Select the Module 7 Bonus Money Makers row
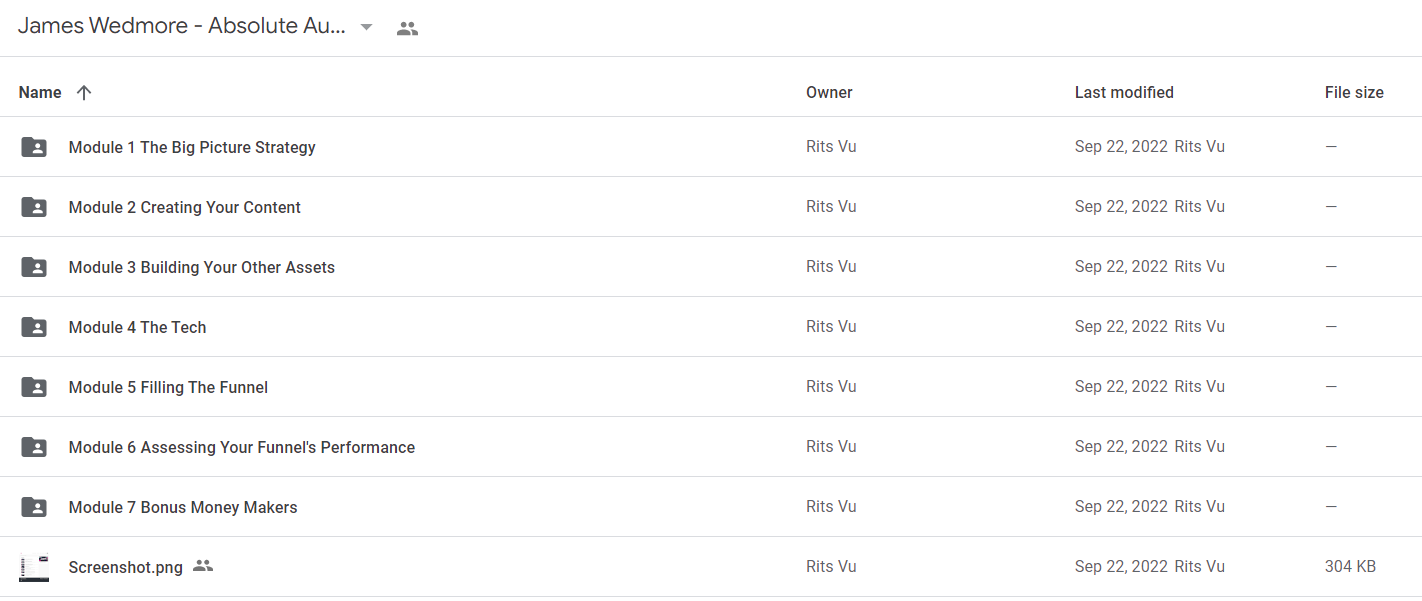 (711, 507)
